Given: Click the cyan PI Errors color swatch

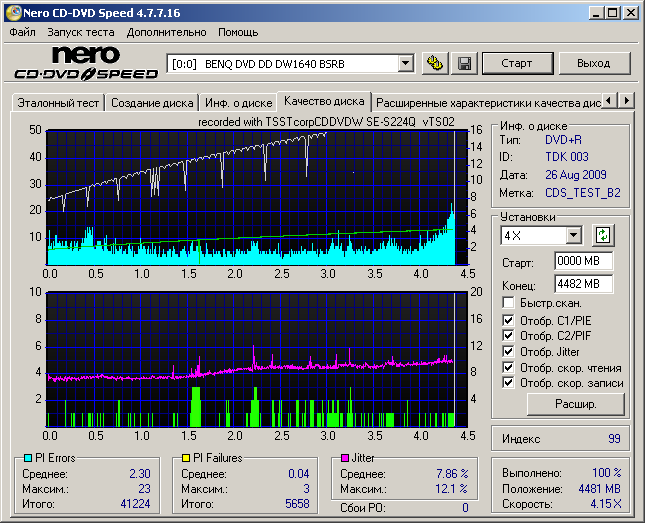Looking at the screenshot, I should point(27,458).
